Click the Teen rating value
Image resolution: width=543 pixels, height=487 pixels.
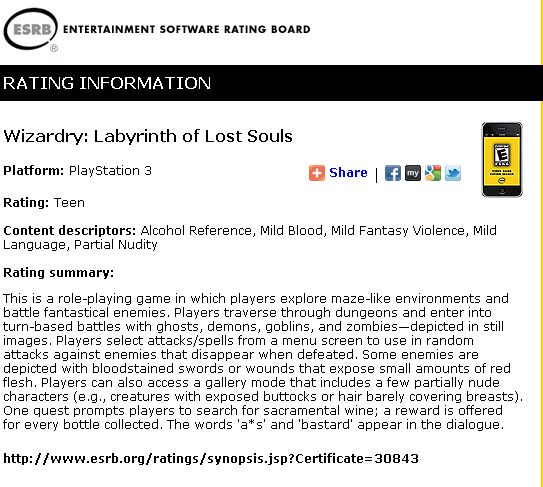click(69, 203)
